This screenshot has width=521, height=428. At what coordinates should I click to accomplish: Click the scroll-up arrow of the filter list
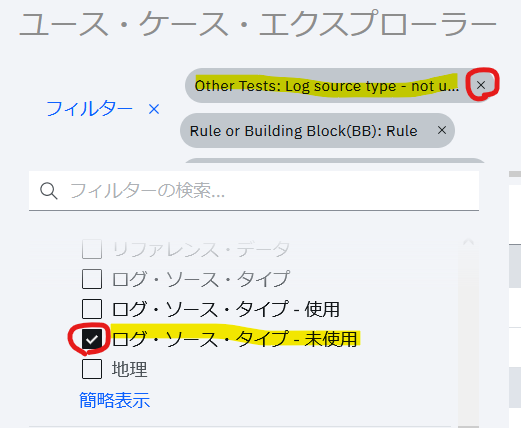click(468, 243)
